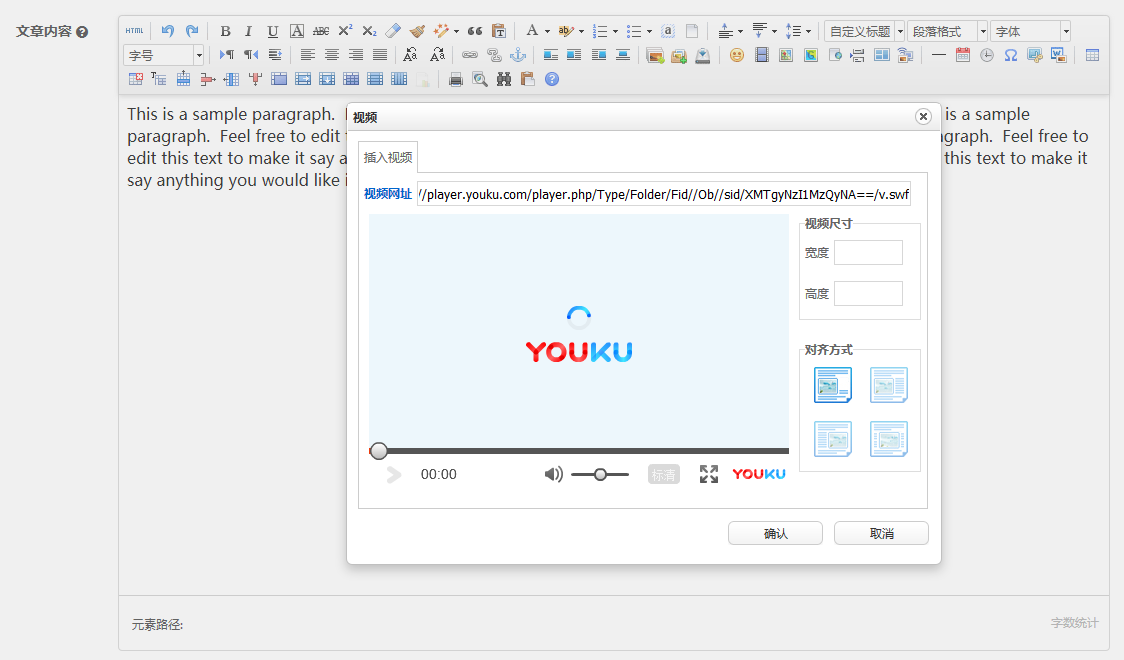1124x660 pixels.
Task: Select the first default alignment option
Action: 833,385
